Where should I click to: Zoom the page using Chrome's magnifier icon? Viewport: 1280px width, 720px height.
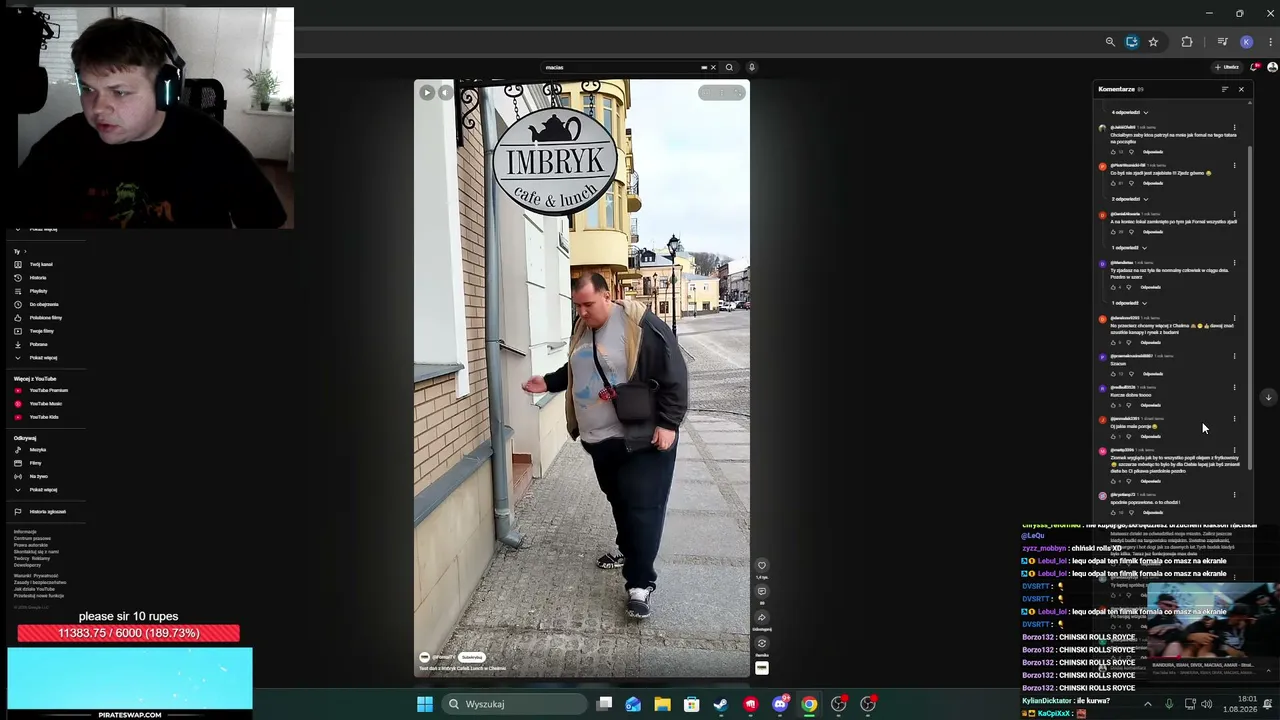pyautogui.click(x=1110, y=42)
